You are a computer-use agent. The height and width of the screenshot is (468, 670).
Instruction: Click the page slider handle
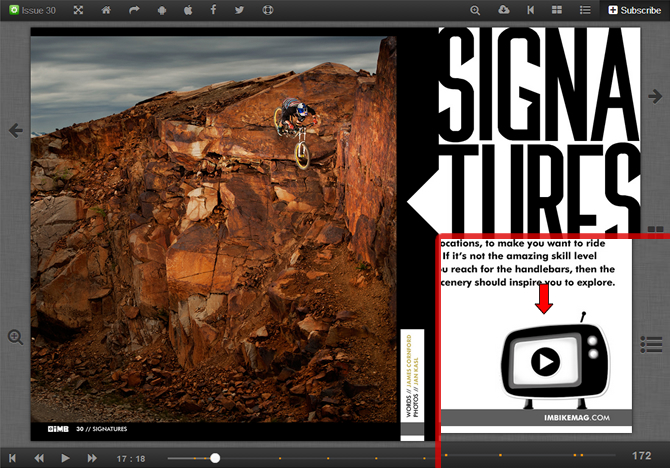tap(215, 458)
